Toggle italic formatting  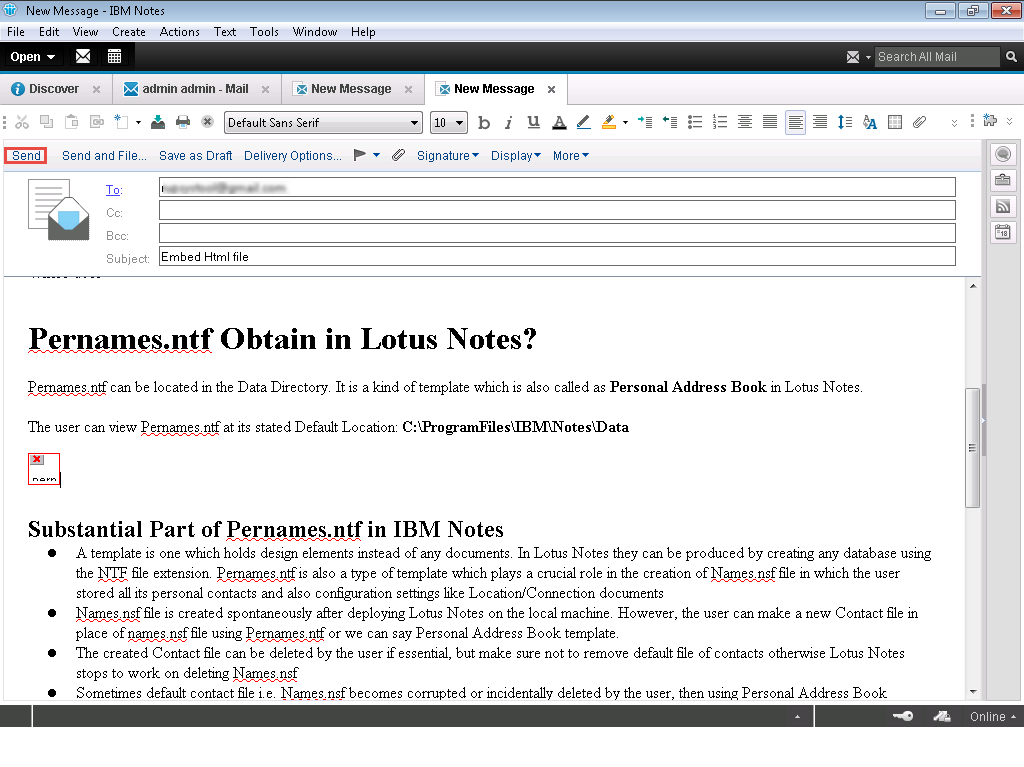coord(509,122)
